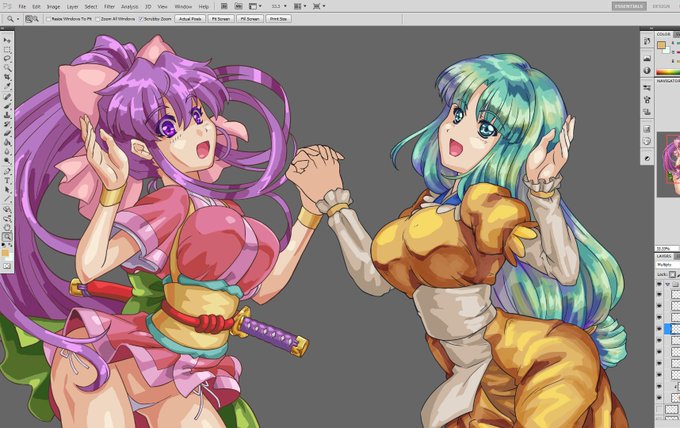Select the Clone Stamp tool
The height and width of the screenshot is (428, 680).
click(7, 115)
